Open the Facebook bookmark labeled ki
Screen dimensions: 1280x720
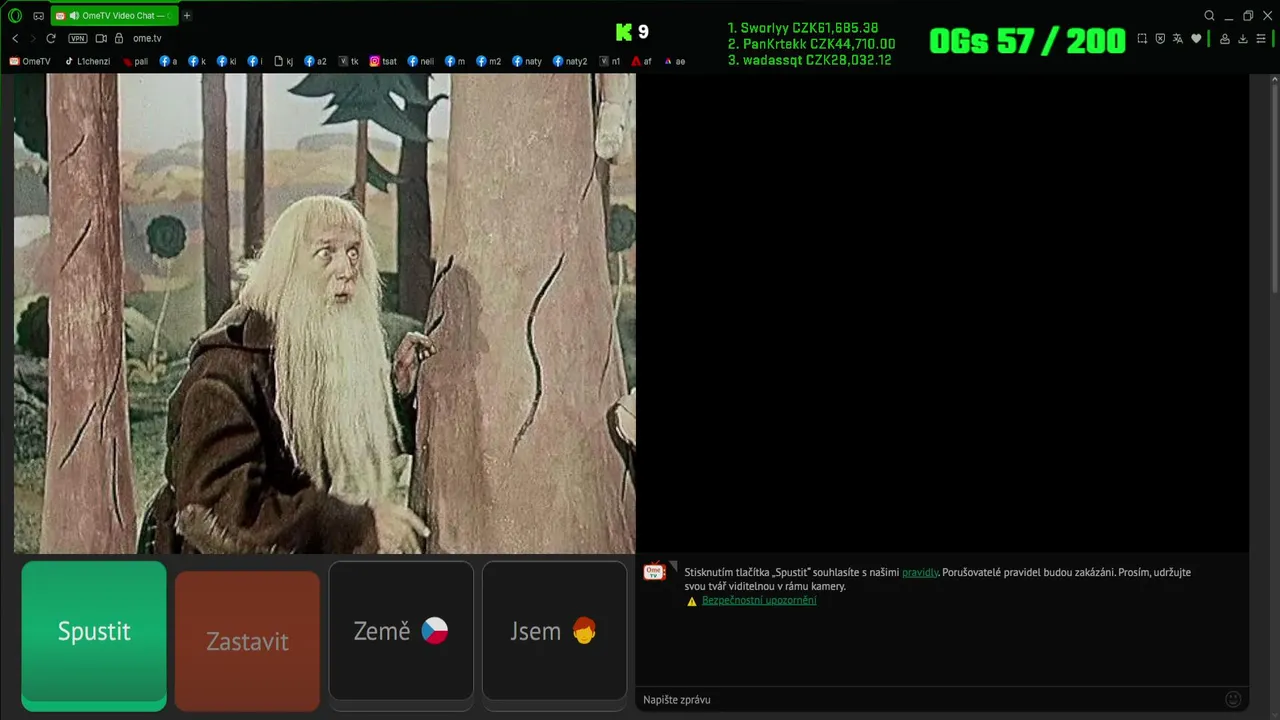click(227, 61)
